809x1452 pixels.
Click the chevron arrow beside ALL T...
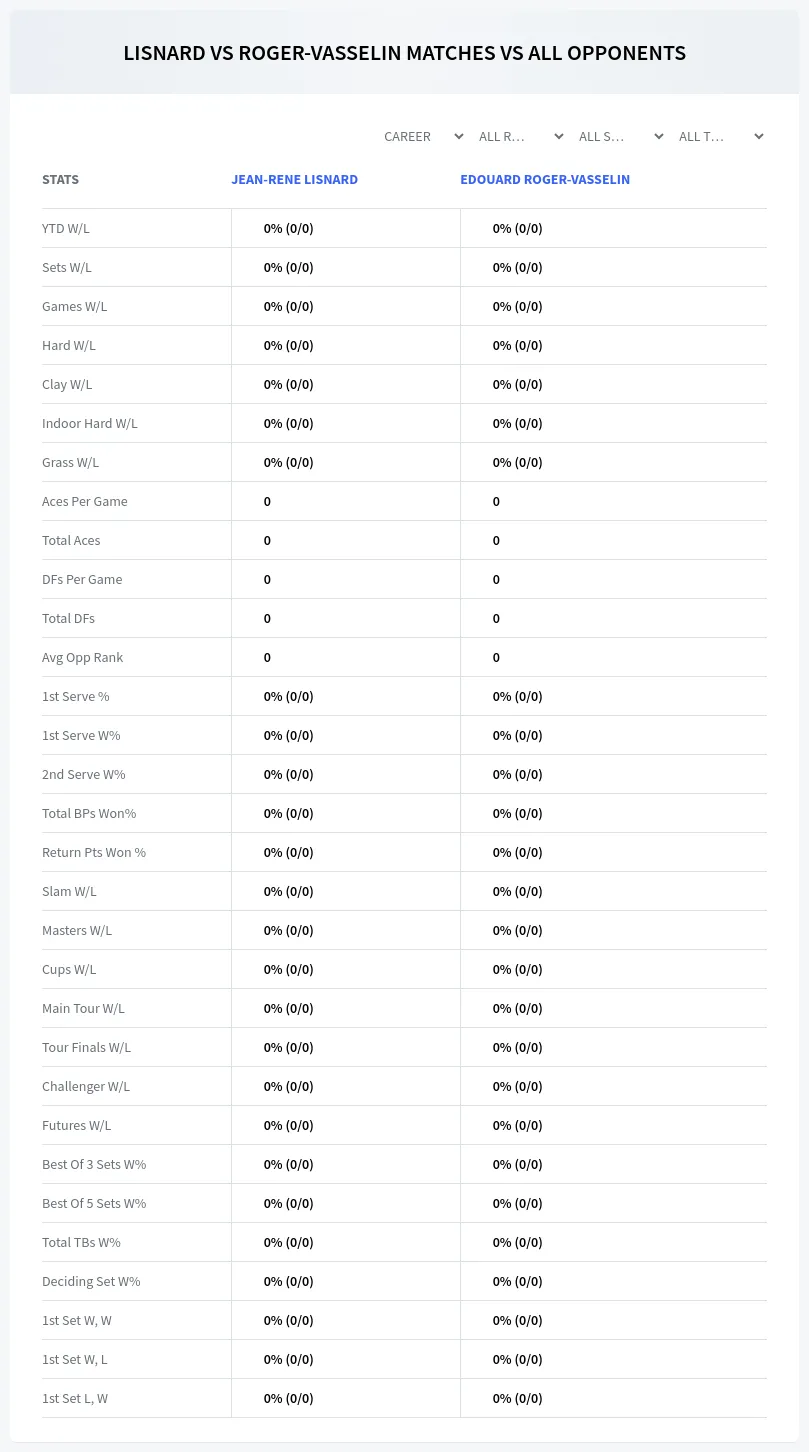[759, 136]
